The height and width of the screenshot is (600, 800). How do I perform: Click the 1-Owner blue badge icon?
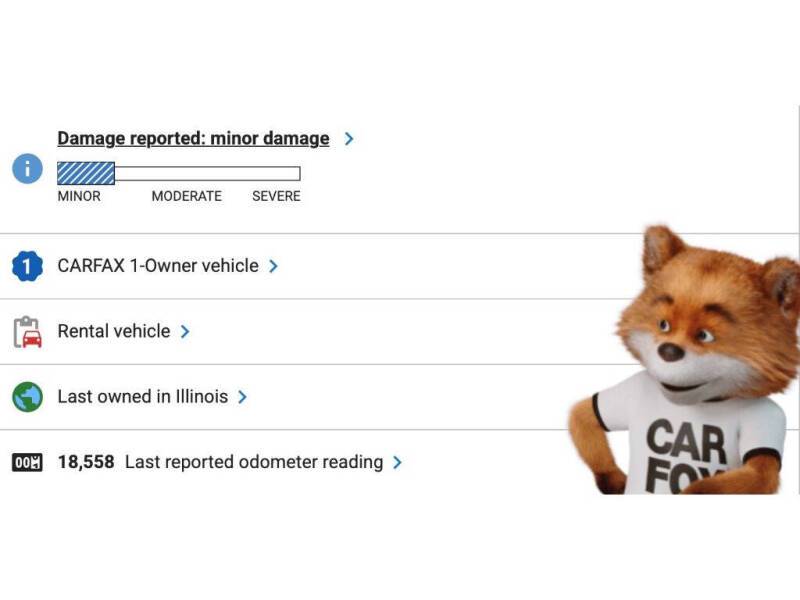point(27,266)
